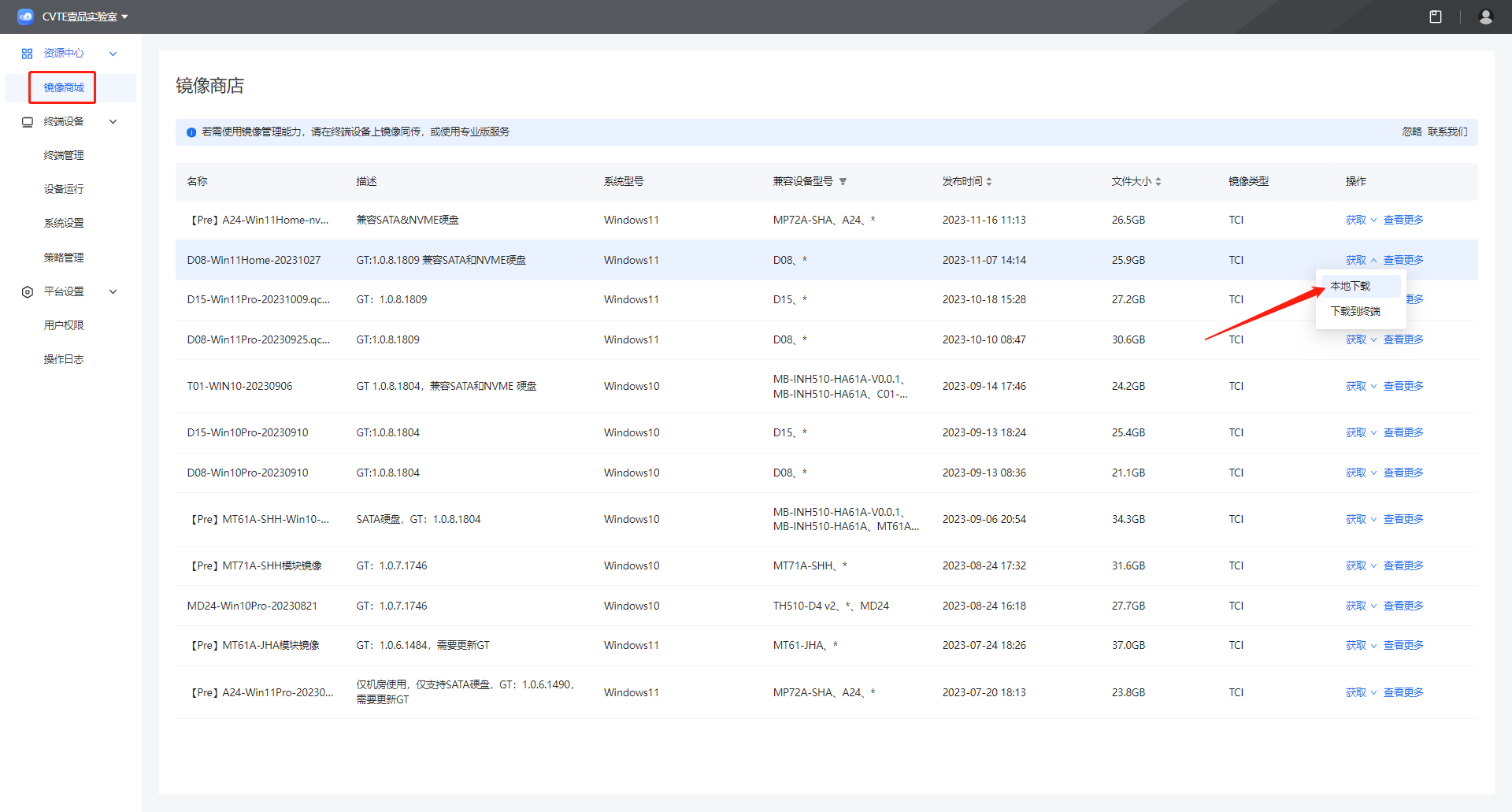
Task: Close 获取 dropdown for D08-Win11Home-20231027 row
Action: point(1361,261)
